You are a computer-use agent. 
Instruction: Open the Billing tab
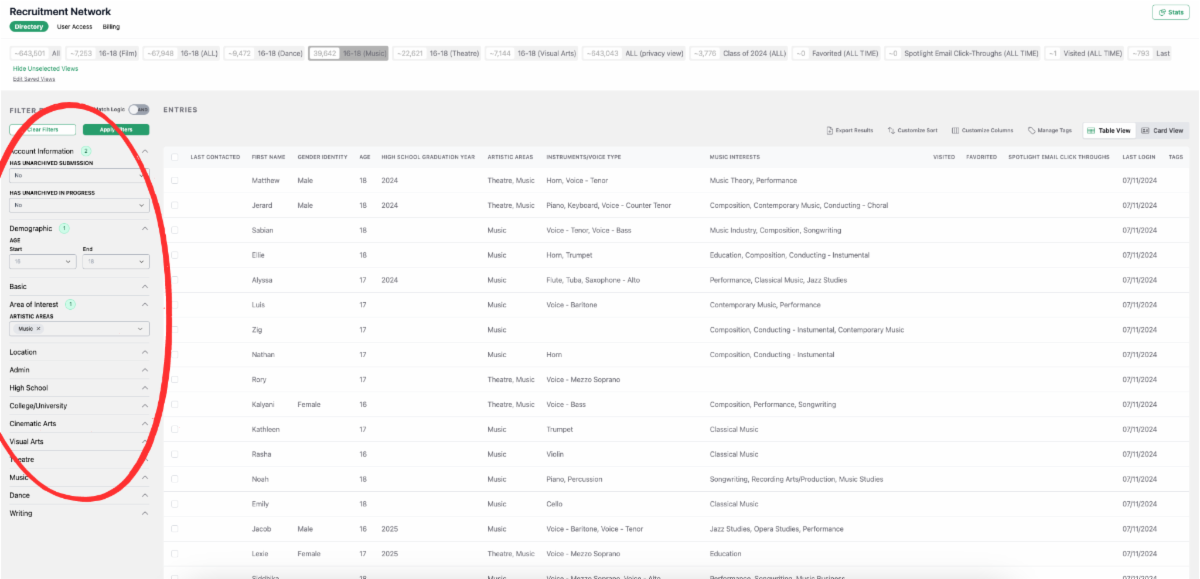pyautogui.click(x=111, y=27)
